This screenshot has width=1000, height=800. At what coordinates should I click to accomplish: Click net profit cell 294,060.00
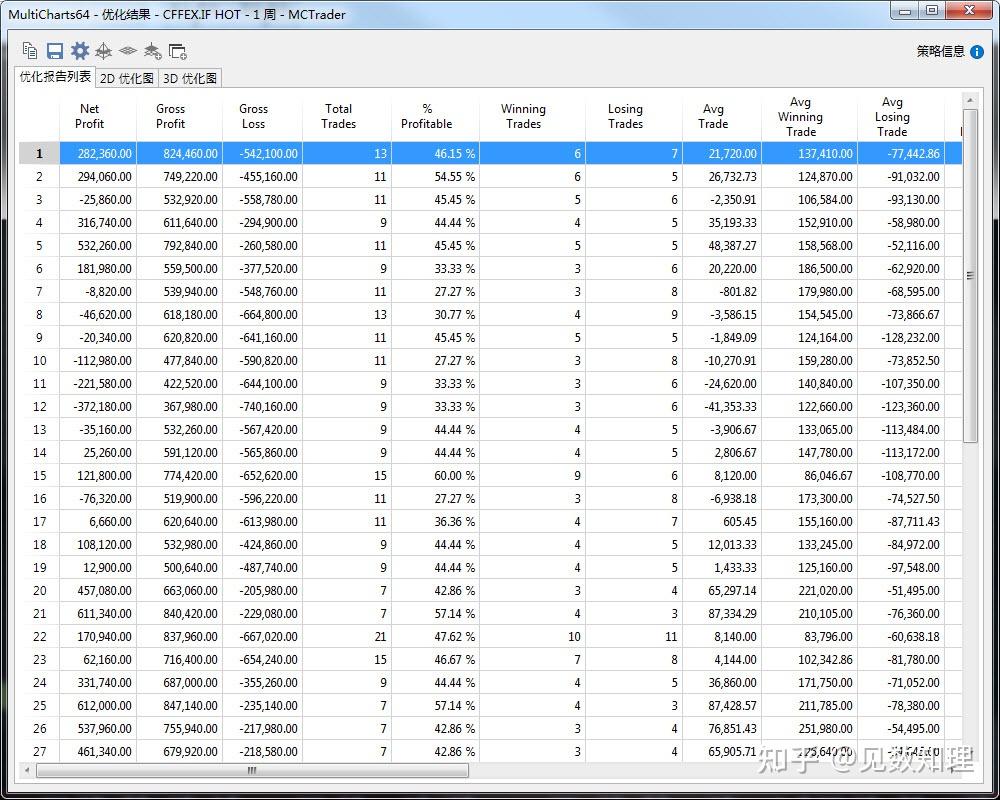(x=98, y=177)
